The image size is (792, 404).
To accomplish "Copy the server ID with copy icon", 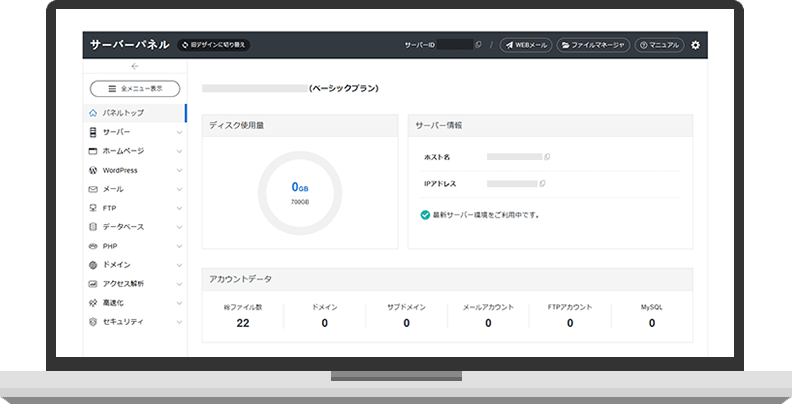I will (478, 45).
